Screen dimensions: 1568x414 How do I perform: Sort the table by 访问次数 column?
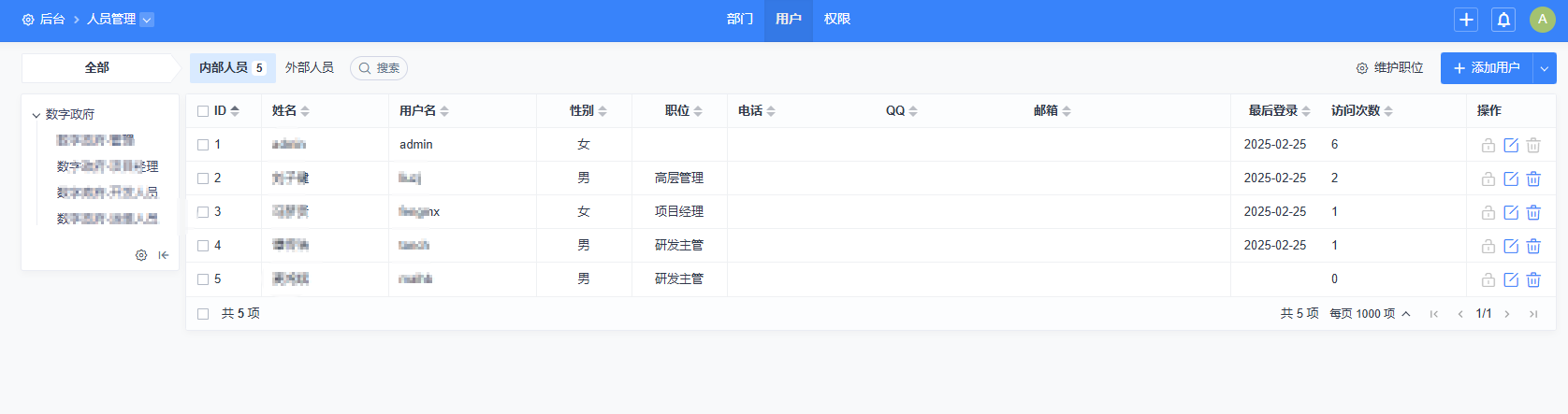tap(1362, 111)
